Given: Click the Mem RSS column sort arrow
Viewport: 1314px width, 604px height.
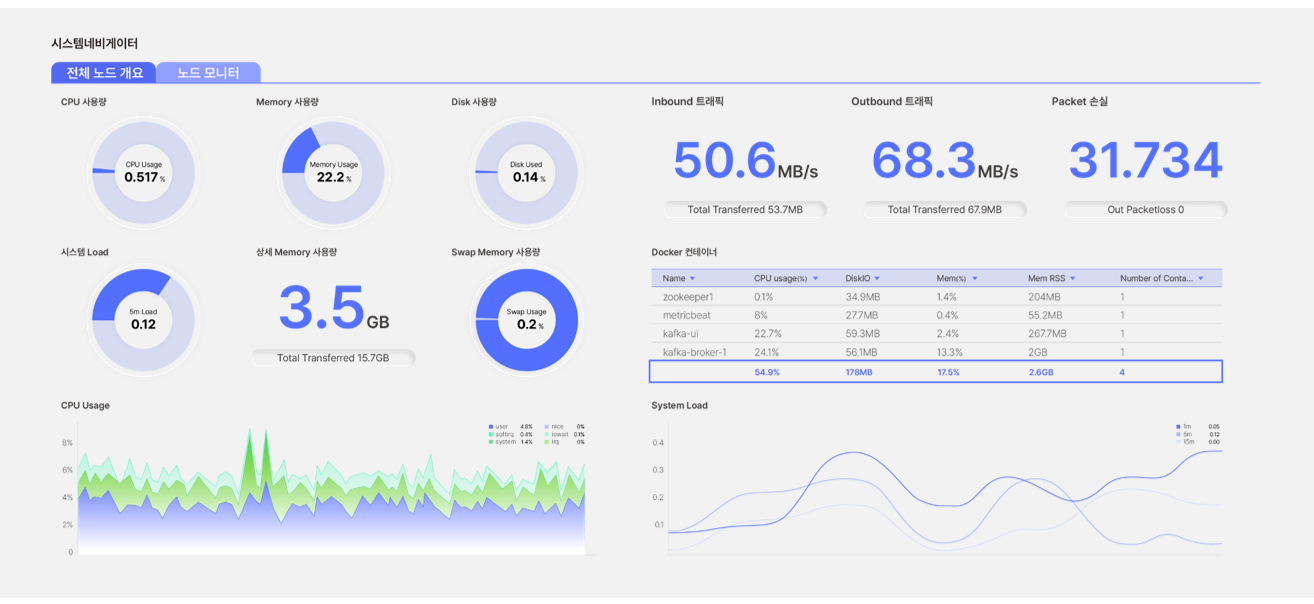Looking at the screenshot, I should click(1071, 278).
